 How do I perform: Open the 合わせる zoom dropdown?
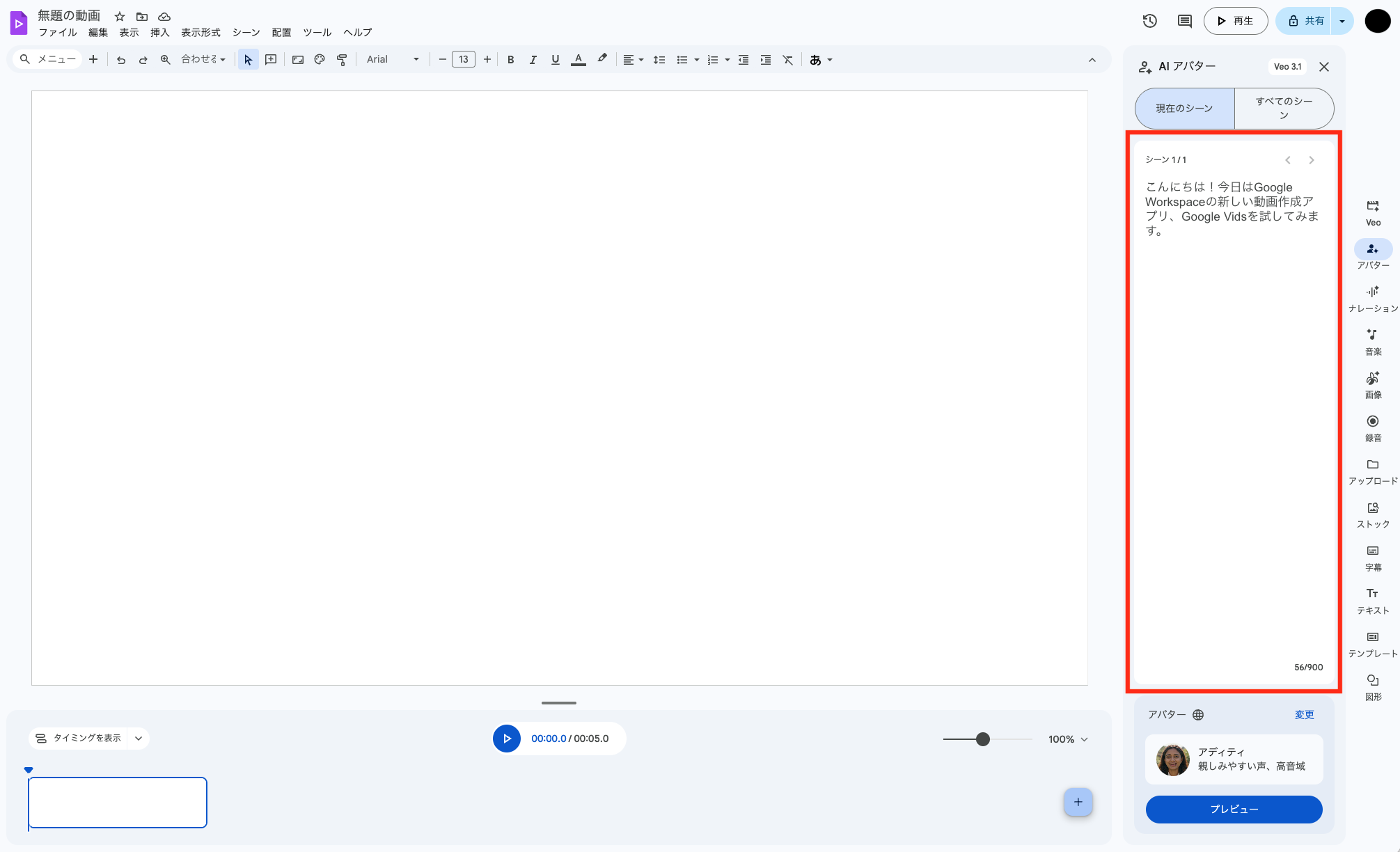[203, 60]
